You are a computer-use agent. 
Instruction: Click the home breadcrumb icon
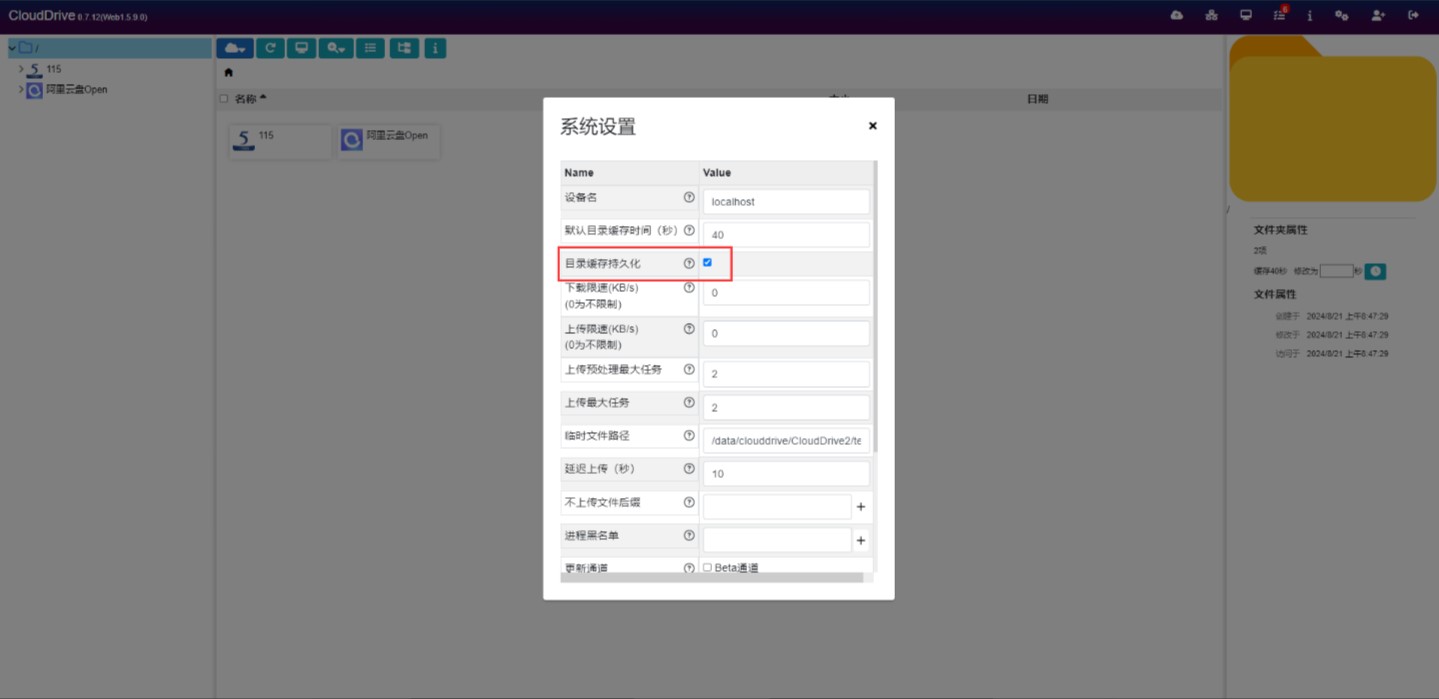(x=228, y=73)
